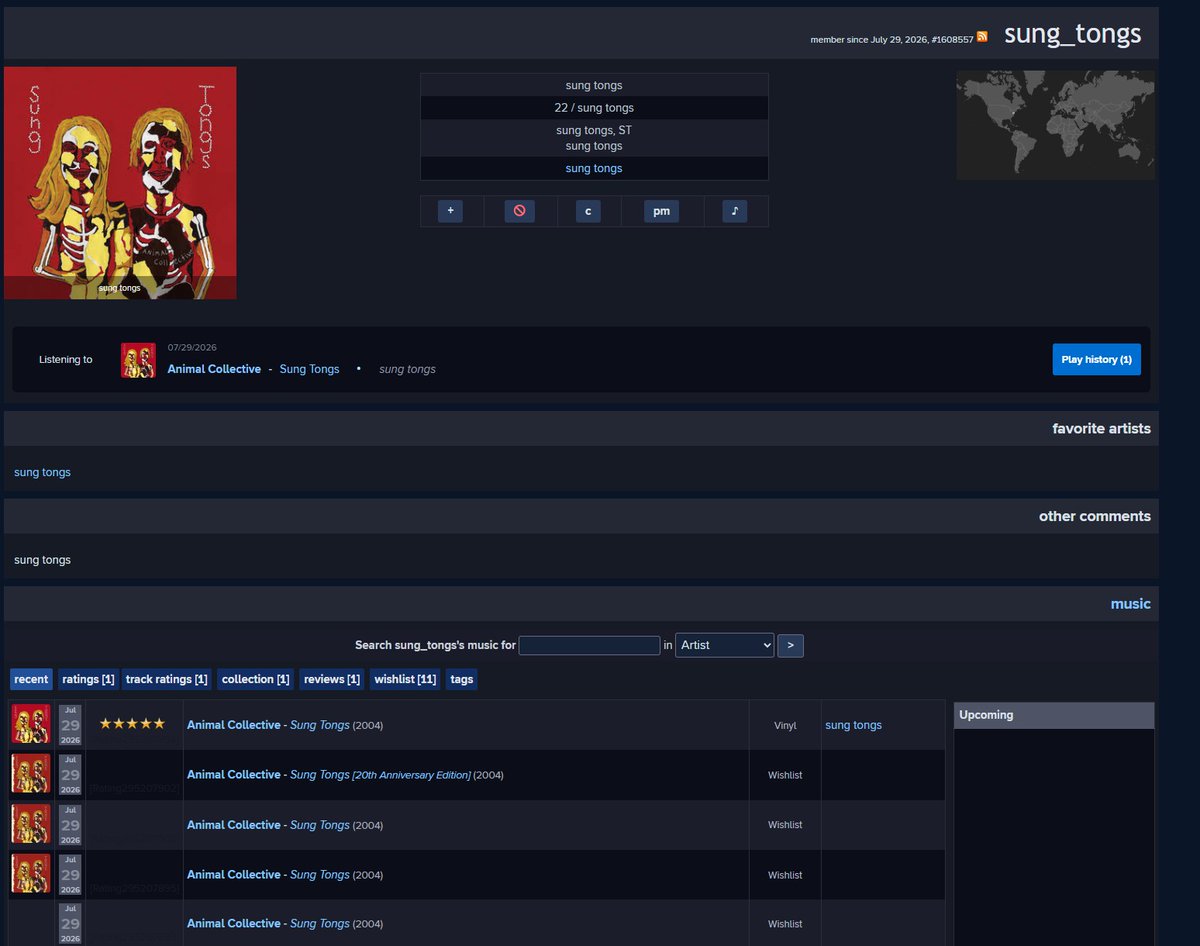Click the Upcoming panel header

[1054, 715]
